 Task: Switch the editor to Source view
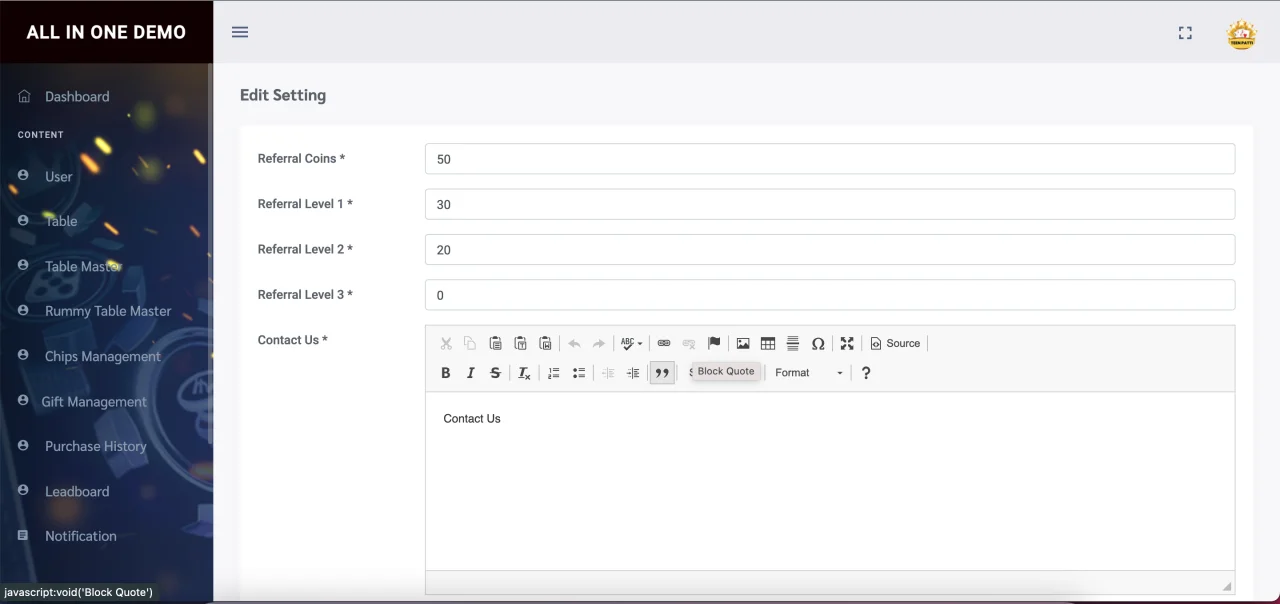click(x=895, y=343)
